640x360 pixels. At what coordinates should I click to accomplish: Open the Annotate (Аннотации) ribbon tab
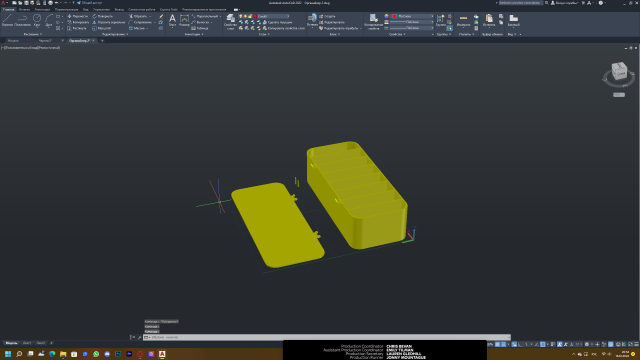point(42,9)
